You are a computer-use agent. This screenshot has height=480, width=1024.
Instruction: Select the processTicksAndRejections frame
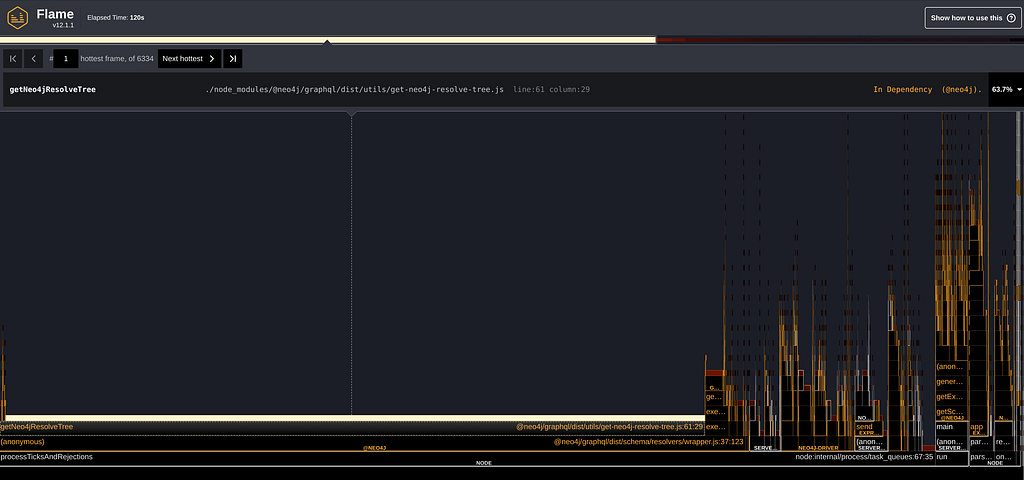pos(467,457)
